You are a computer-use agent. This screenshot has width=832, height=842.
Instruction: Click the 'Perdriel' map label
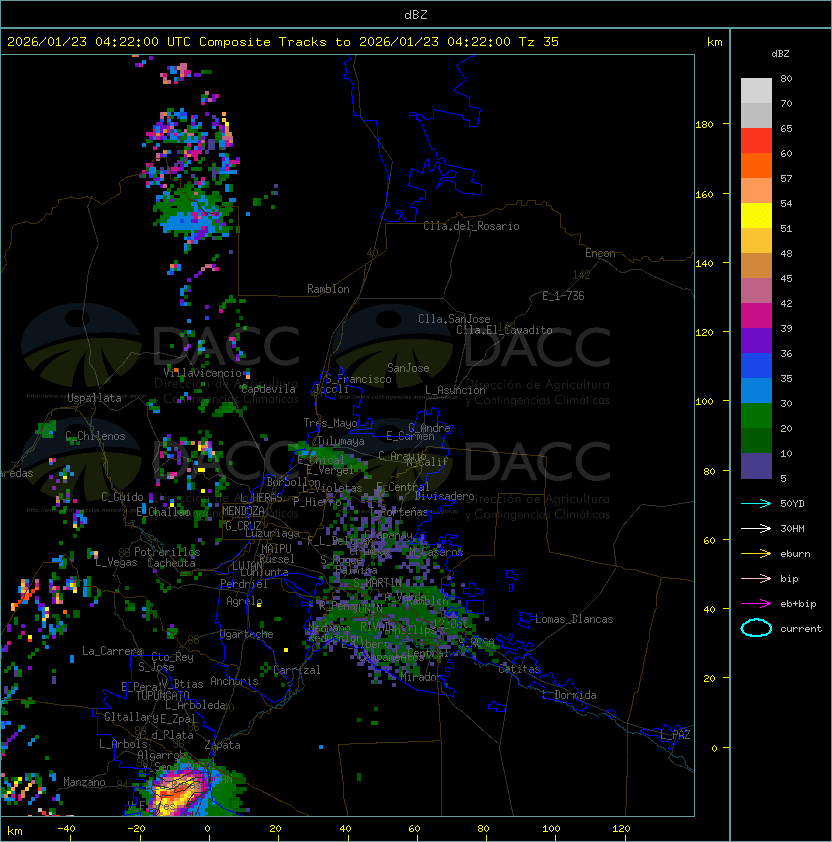[244, 584]
